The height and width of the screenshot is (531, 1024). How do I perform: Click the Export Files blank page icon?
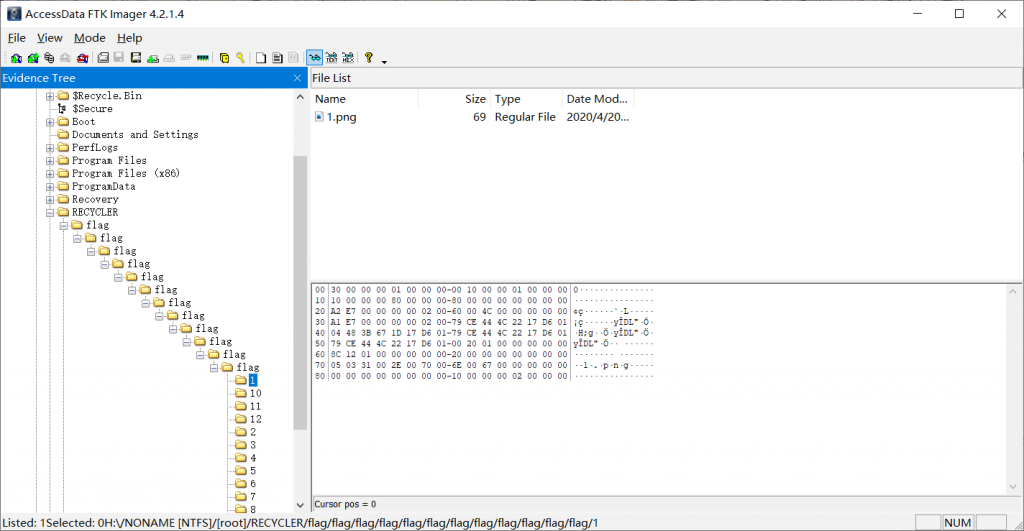261,58
